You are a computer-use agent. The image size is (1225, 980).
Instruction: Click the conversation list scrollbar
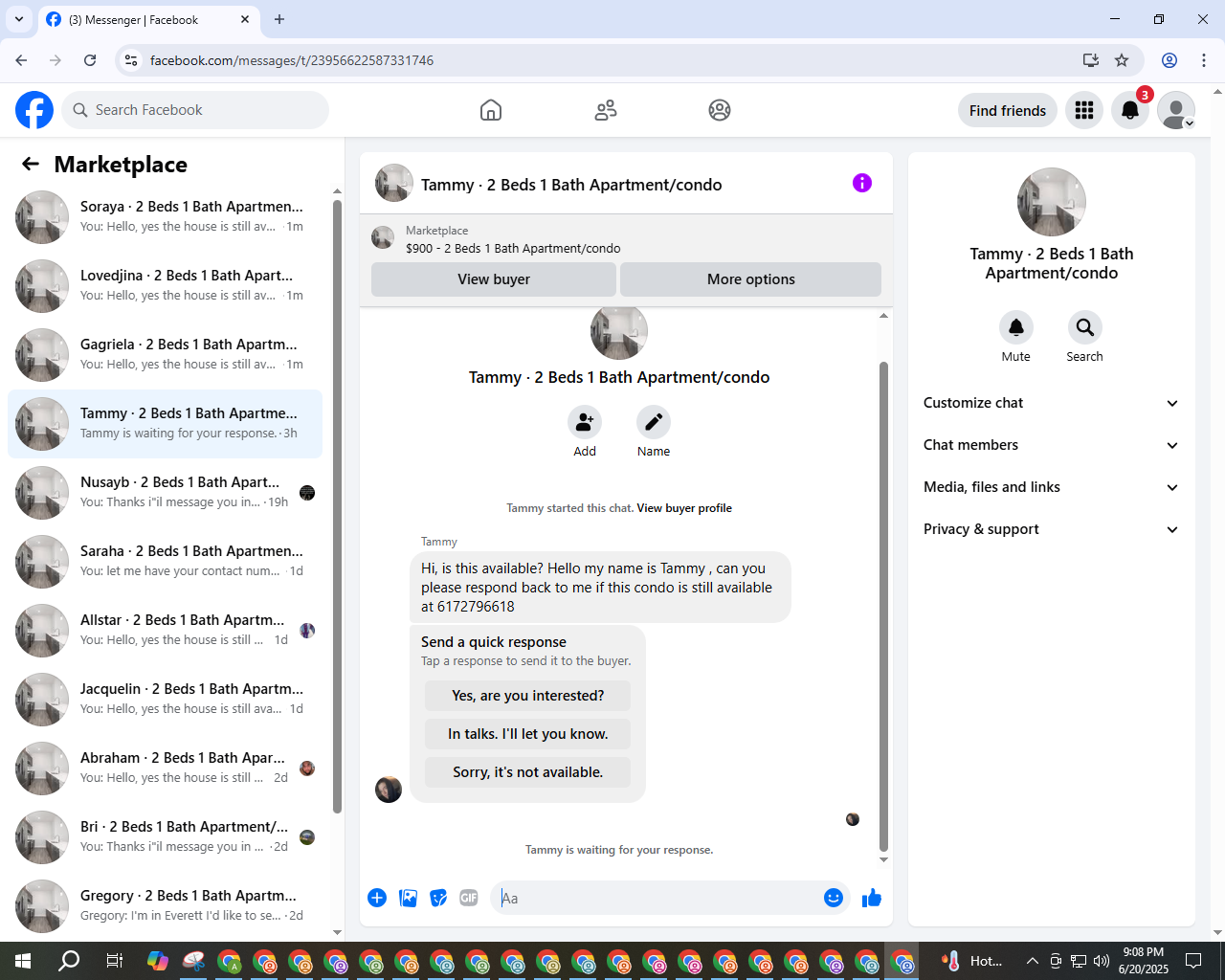[x=337, y=507]
